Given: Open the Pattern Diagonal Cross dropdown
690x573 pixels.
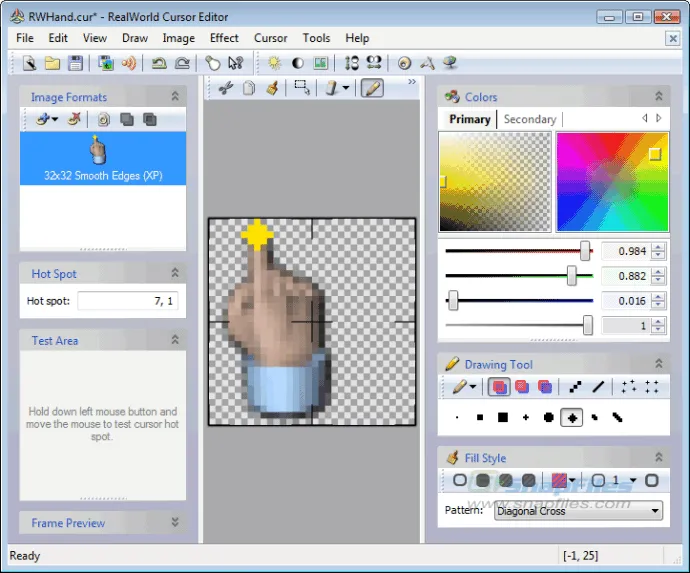Looking at the screenshot, I should pos(578,511).
